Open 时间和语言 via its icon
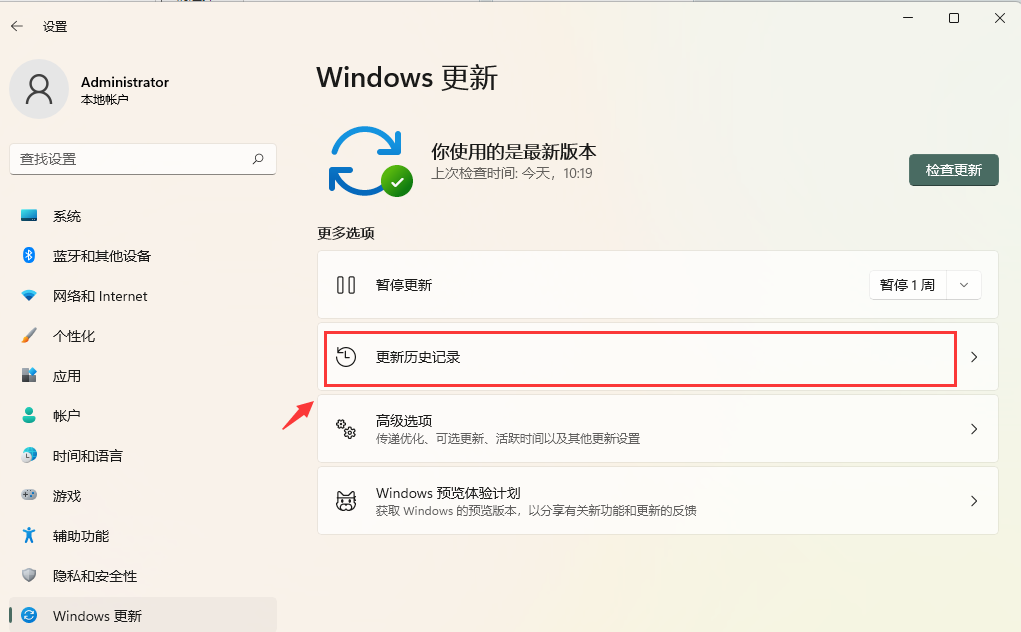The width and height of the screenshot is (1021, 632). (x=27, y=455)
